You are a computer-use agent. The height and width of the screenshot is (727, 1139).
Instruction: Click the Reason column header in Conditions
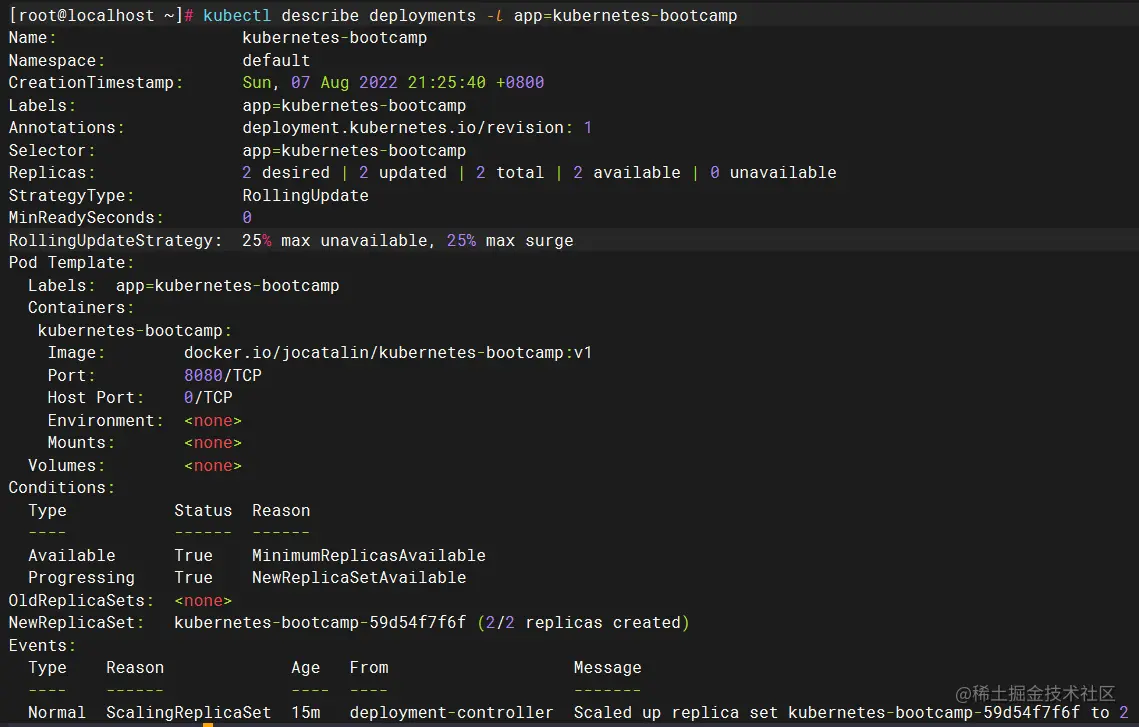(x=281, y=511)
